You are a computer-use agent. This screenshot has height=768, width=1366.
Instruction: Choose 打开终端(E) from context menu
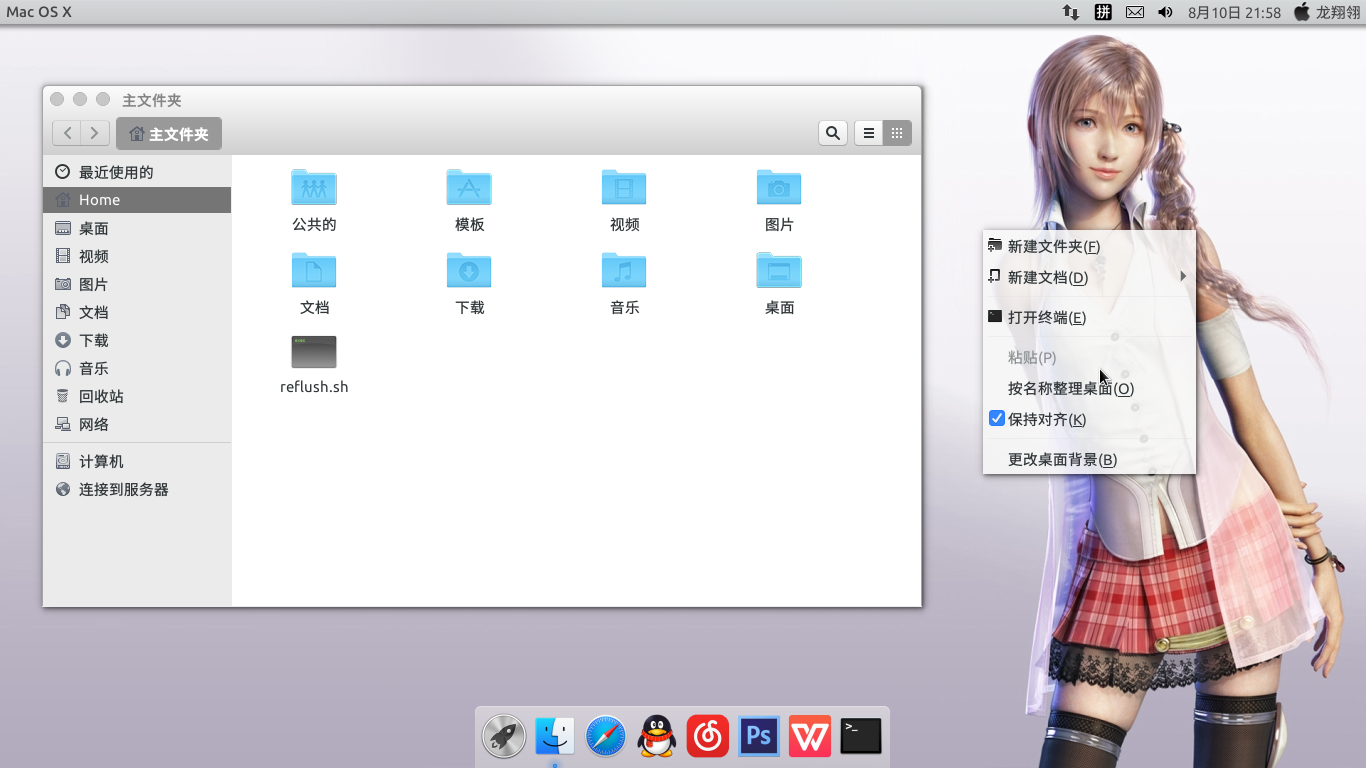1089,317
